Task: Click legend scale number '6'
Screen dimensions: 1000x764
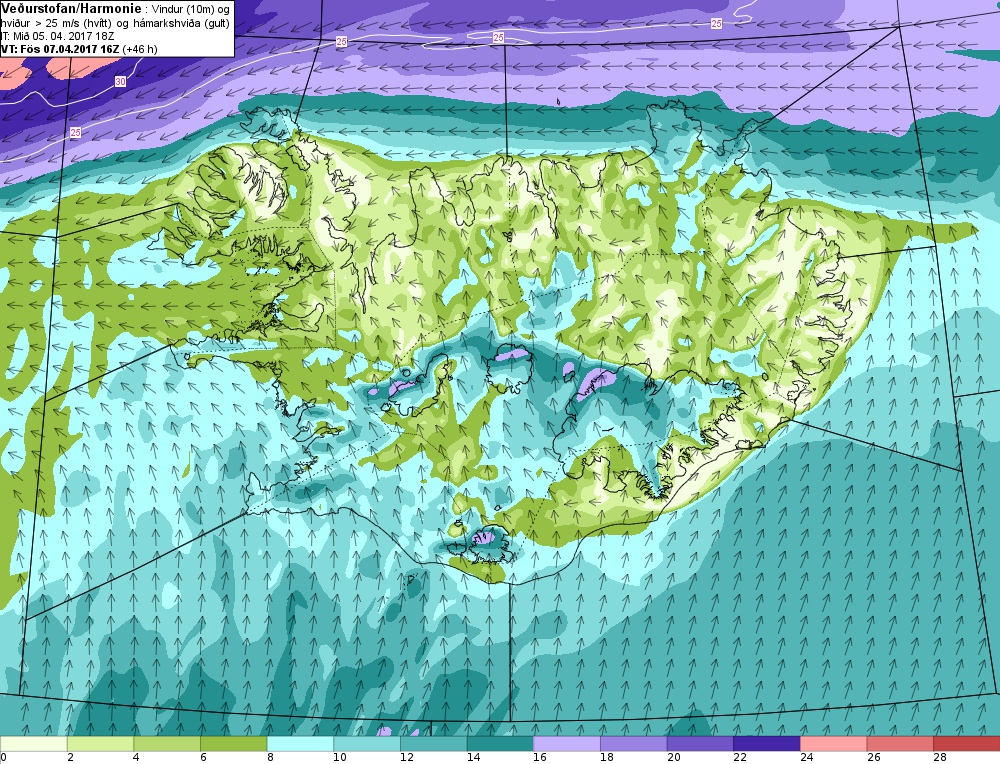Action: coord(203,758)
